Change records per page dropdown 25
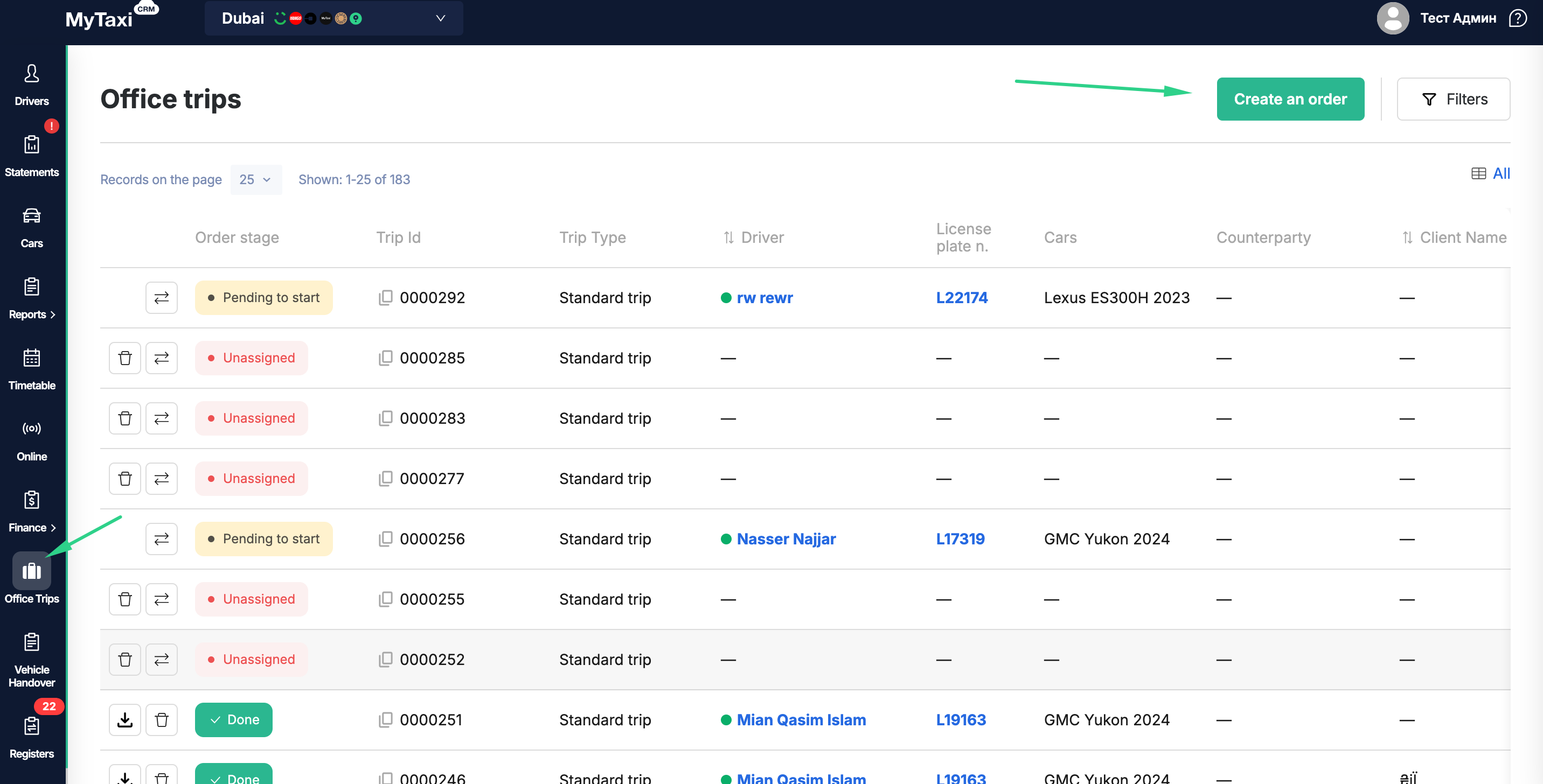Screen dimensions: 1543x784 coord(256,179)
